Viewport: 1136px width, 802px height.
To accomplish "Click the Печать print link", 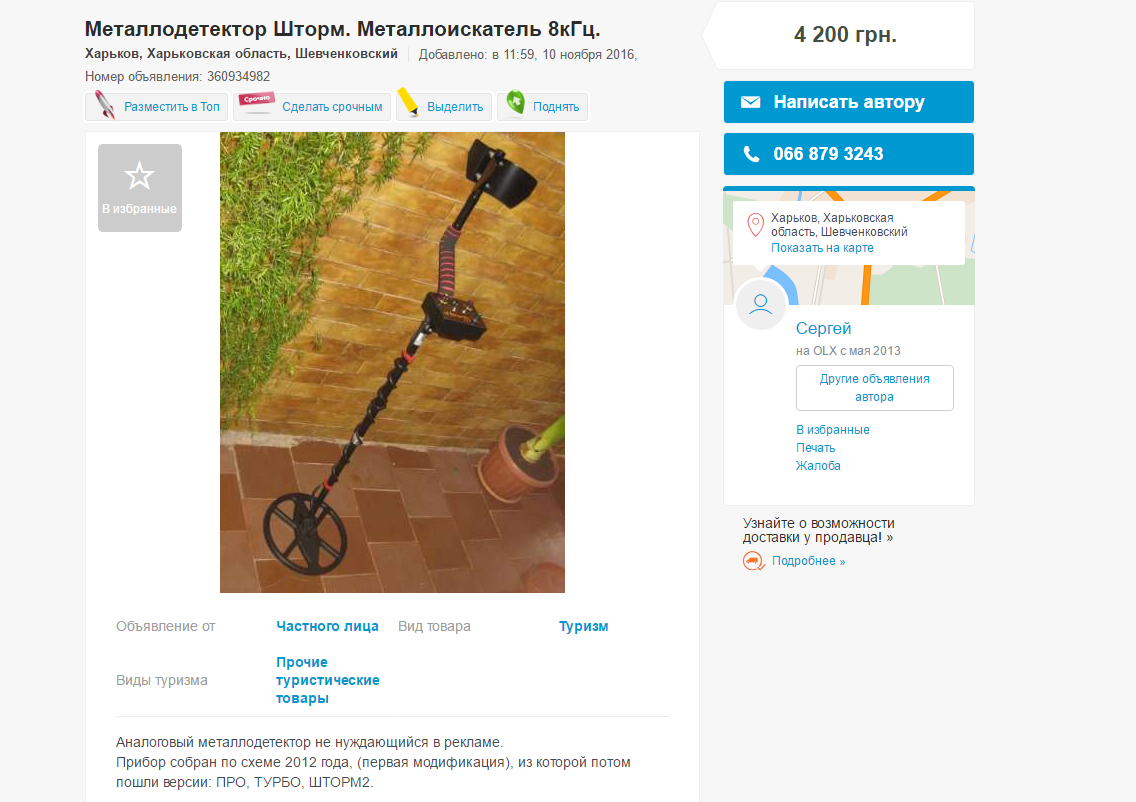I will tap(815, 448).
